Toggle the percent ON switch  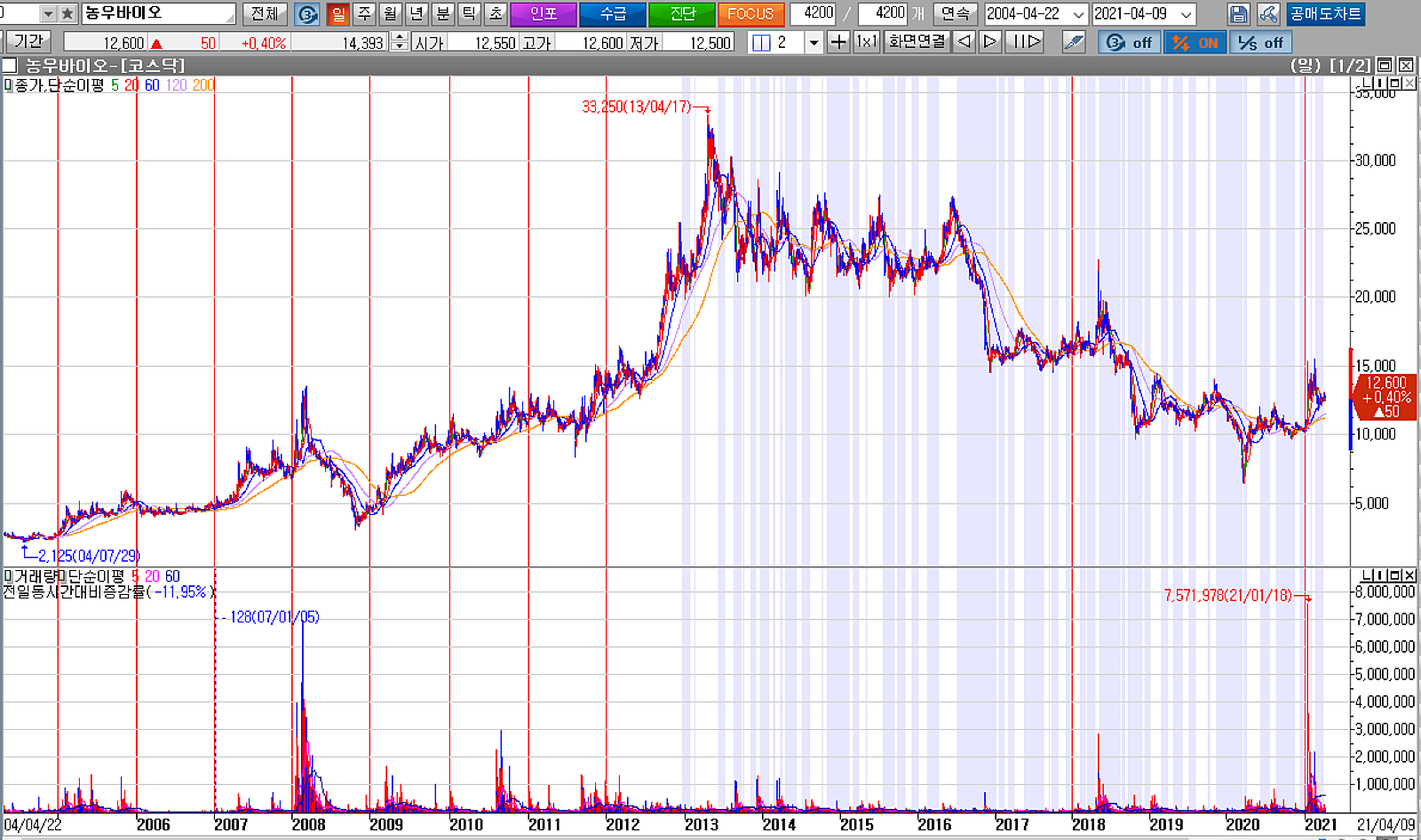pyautogui.click(x=1195, y=43)
